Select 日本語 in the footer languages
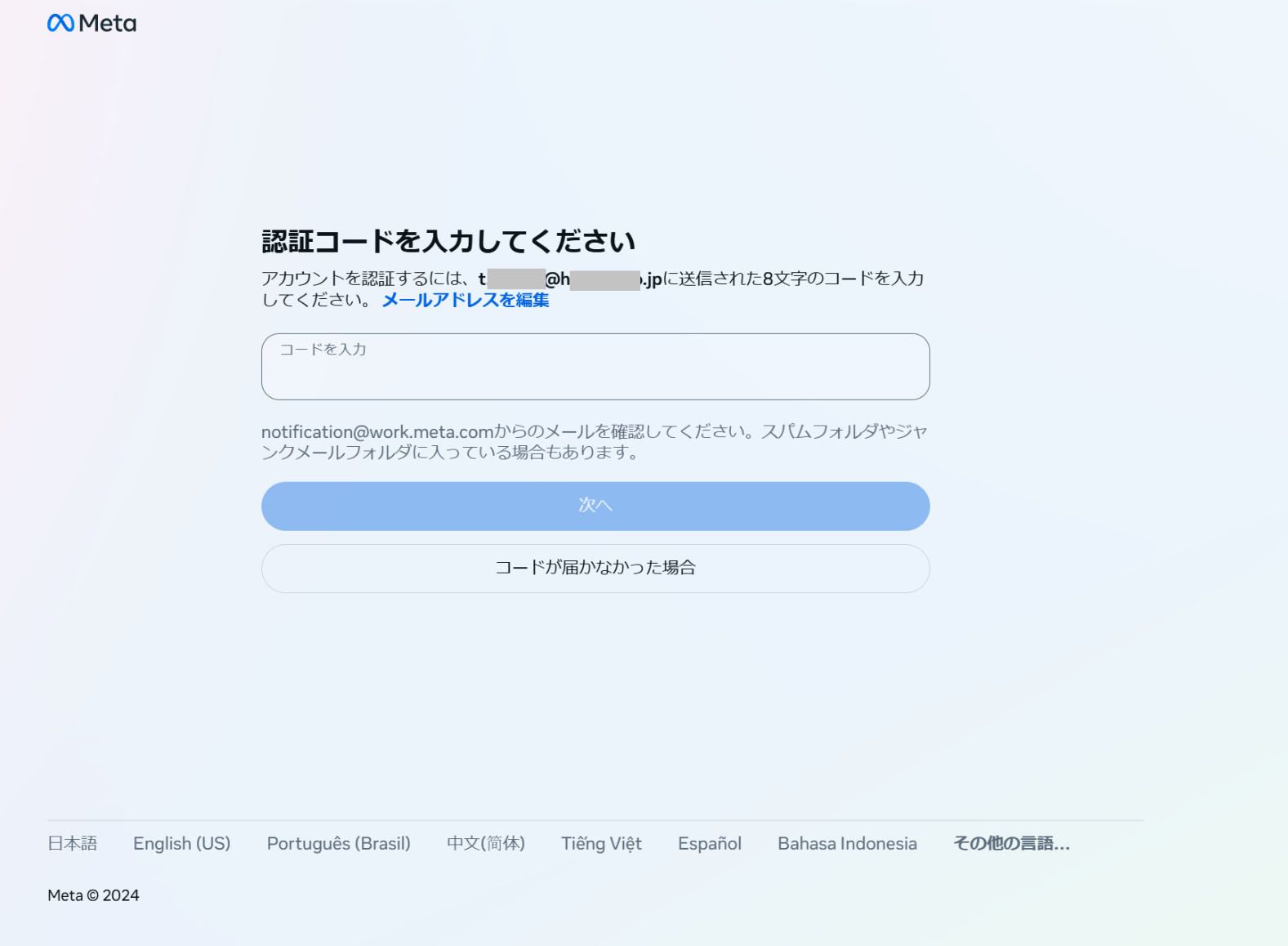This screenshot has height=946, width=1288. tap(72, 843)
